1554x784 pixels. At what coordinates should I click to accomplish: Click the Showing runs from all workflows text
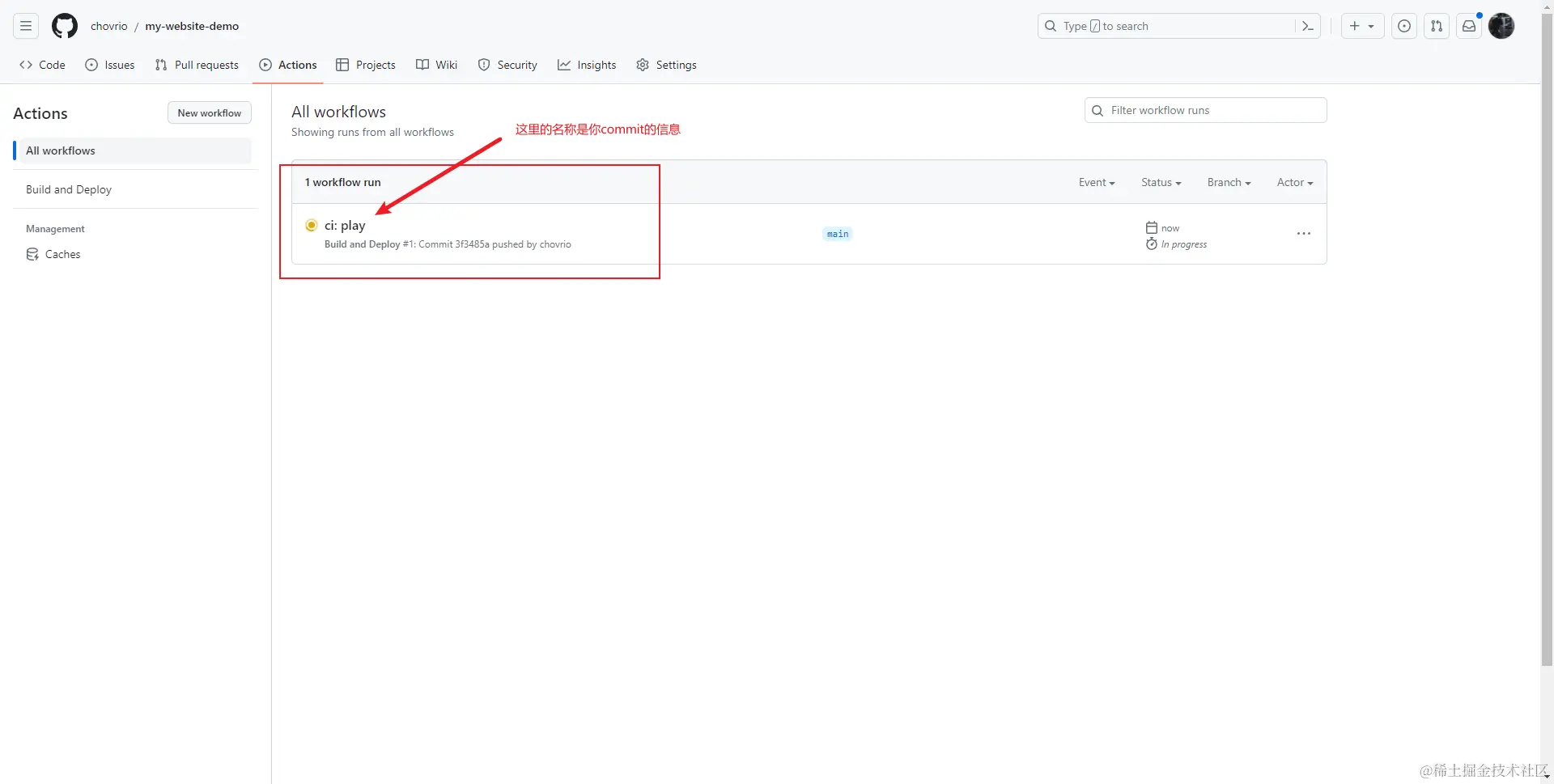372,132
